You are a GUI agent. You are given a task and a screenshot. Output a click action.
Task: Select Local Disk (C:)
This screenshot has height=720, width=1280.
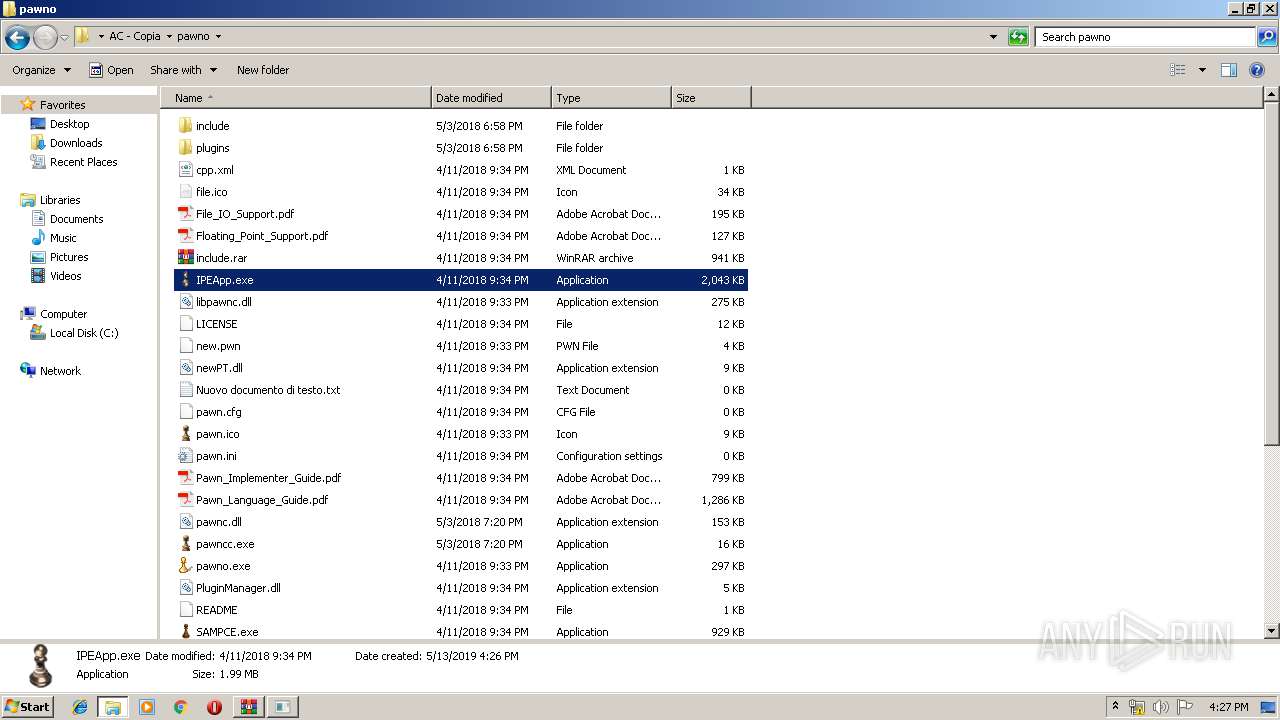tap(84, 333)
